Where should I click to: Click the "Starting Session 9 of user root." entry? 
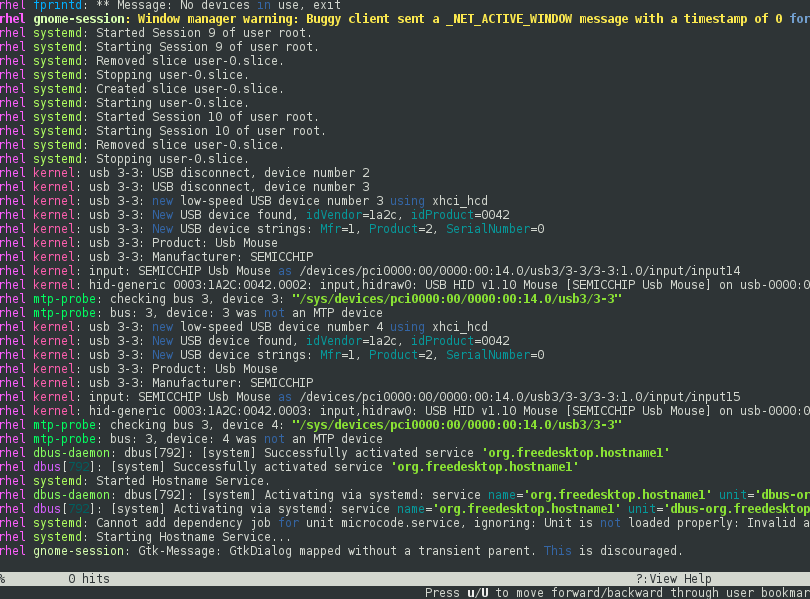pyautogui.click(x=160, y=47)
